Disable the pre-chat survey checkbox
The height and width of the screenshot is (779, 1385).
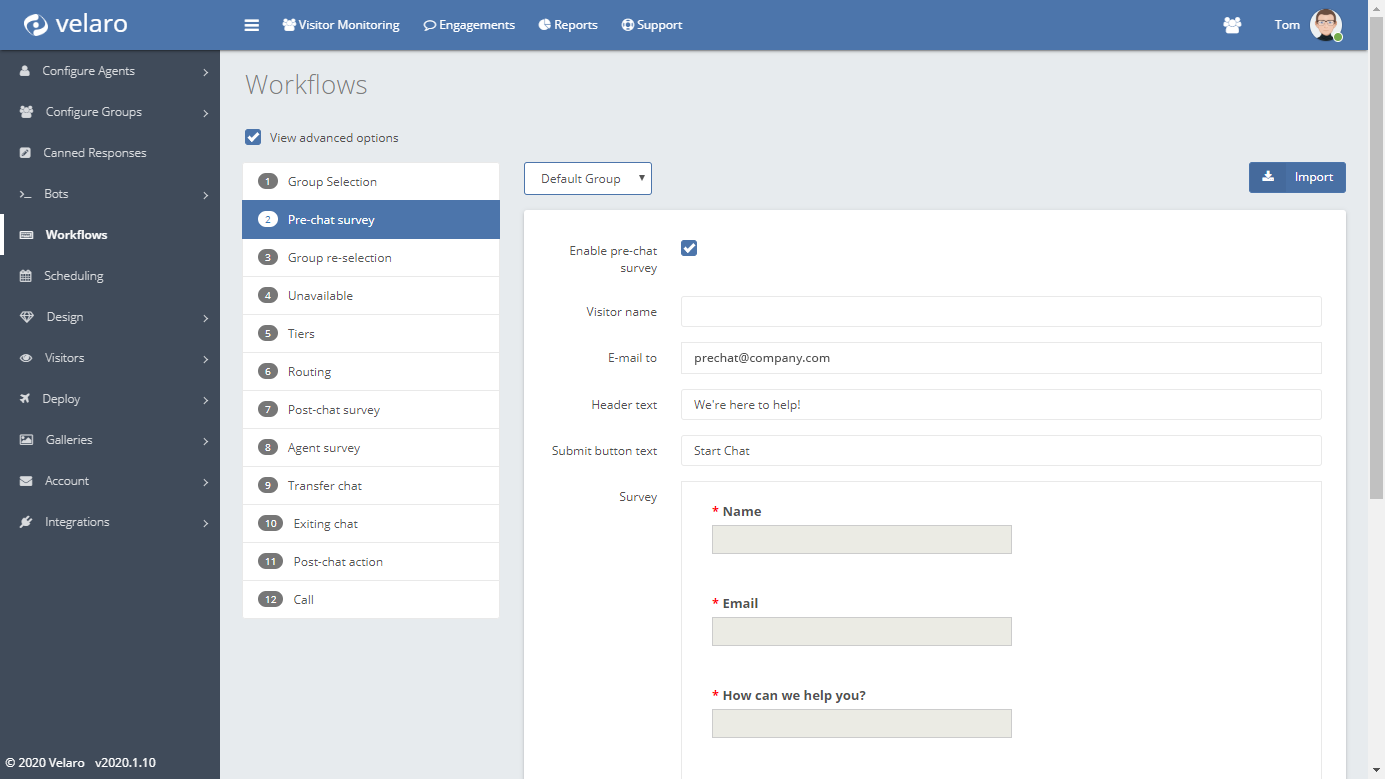(689, 248)
